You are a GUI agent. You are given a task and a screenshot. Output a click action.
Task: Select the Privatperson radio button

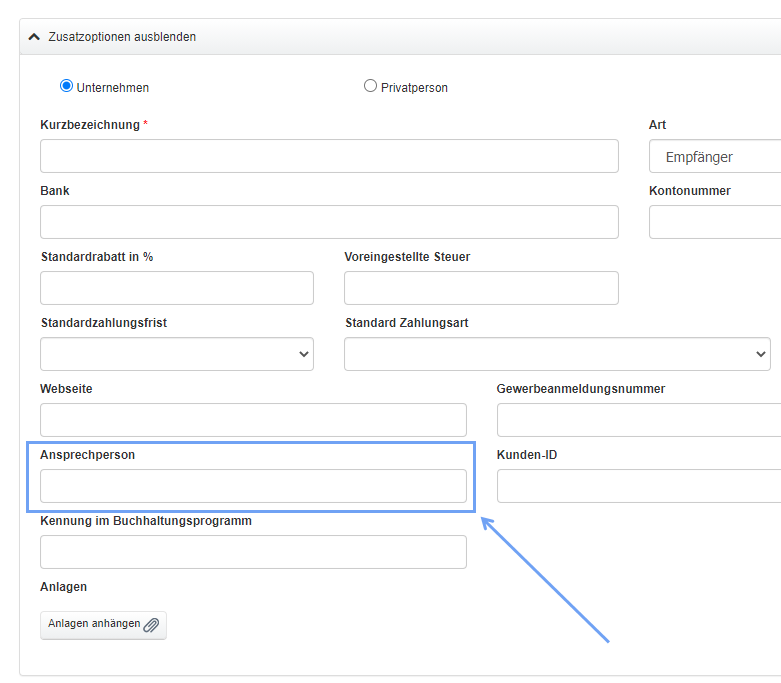tap(370, 86)
